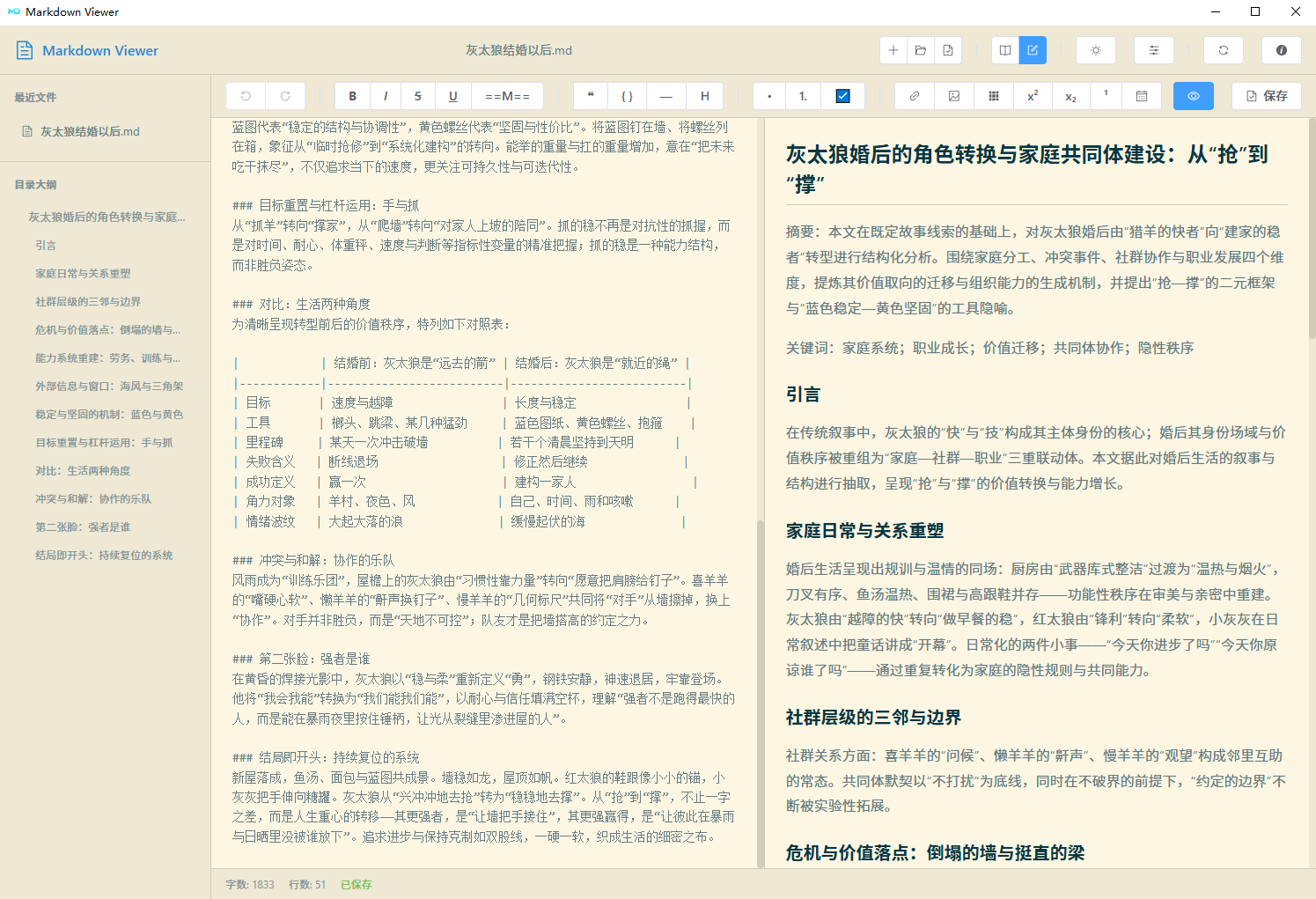This screenshot has width=1316, height=899.
Task: Insert a task list checkbox
Action: 842,96
